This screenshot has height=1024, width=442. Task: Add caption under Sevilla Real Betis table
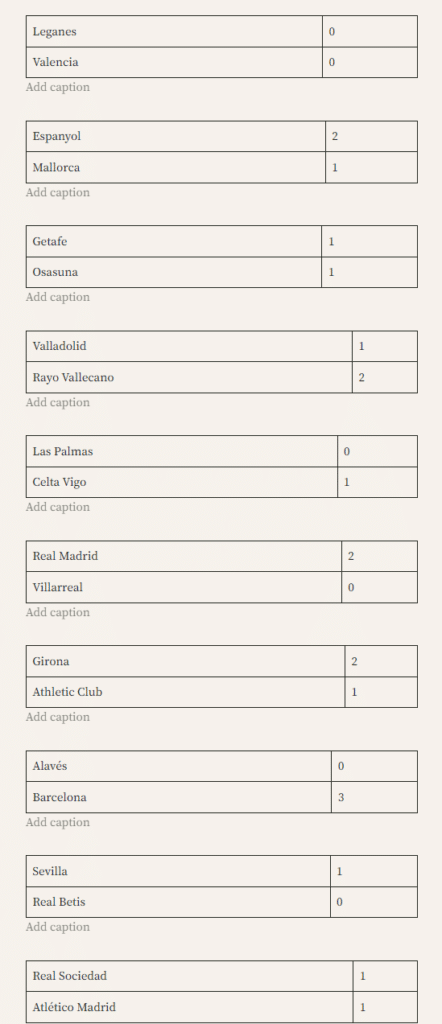pos(58,927)
